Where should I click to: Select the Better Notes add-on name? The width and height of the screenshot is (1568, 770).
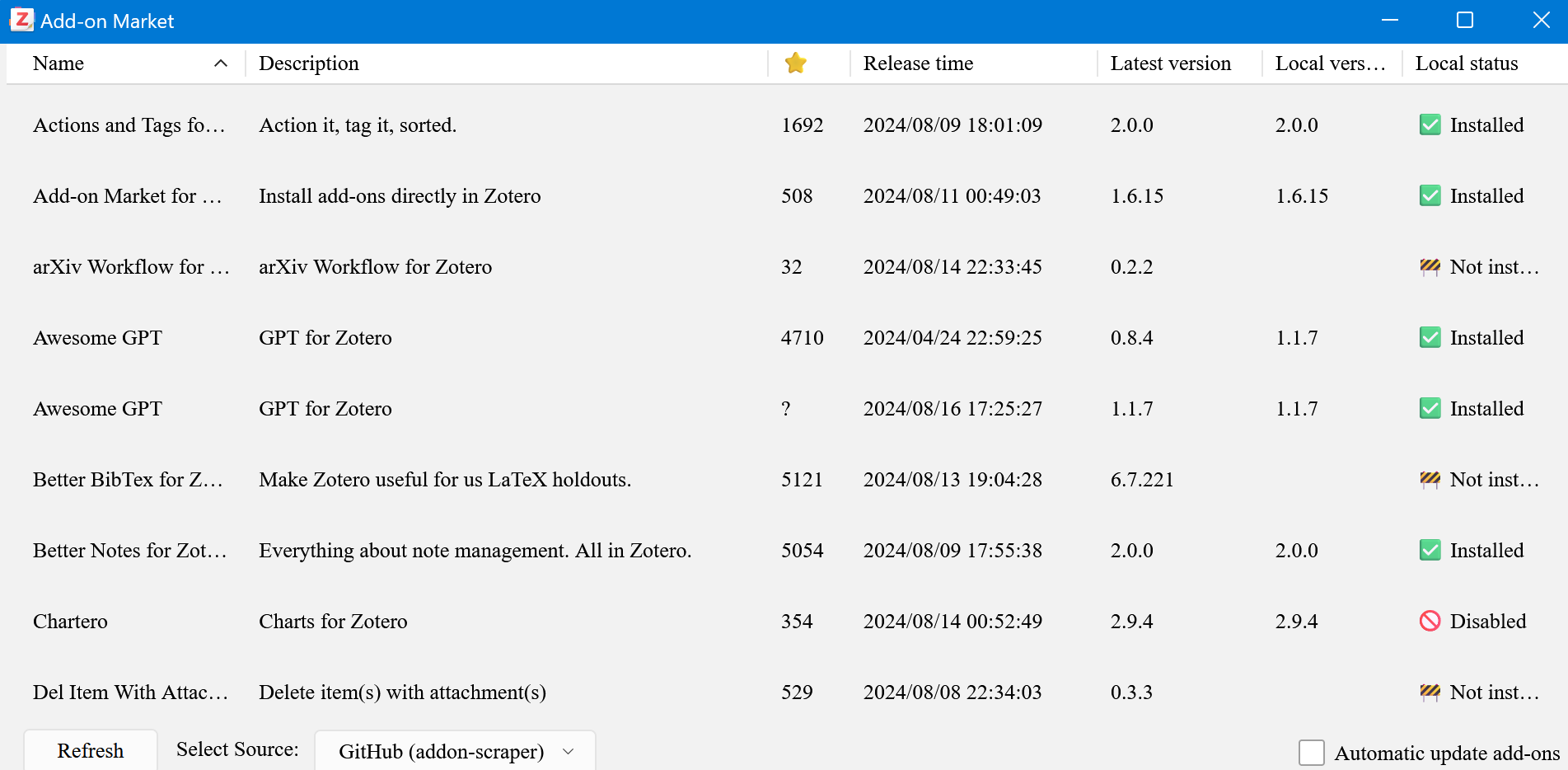coord(129,550)
